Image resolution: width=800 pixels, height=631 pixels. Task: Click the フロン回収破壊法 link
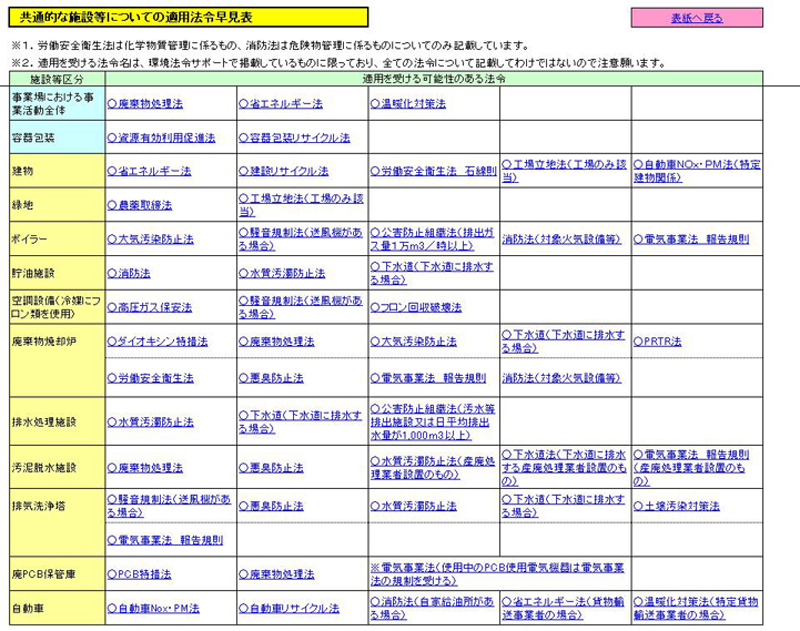(417, 307)
